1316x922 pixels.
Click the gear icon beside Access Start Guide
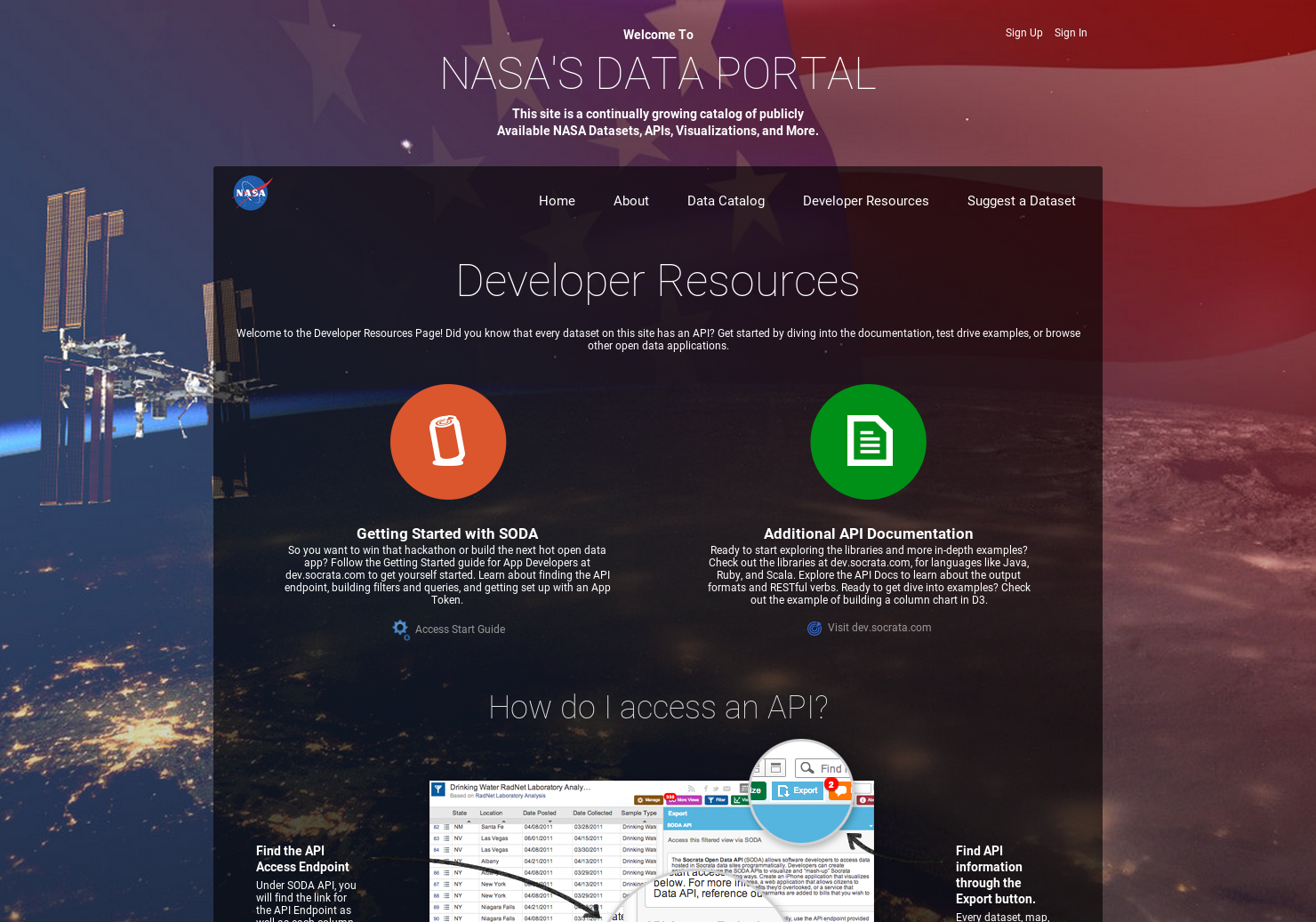[401, 629]
